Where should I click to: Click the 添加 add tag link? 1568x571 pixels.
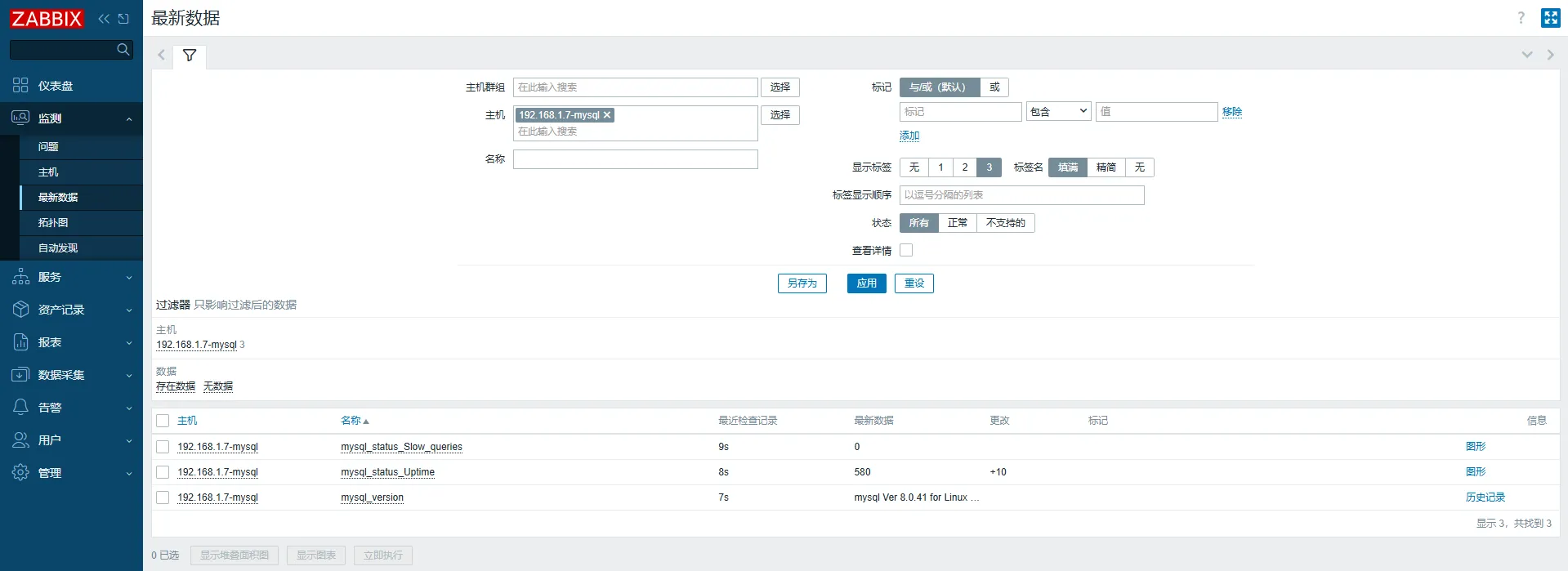click(909, 136)
